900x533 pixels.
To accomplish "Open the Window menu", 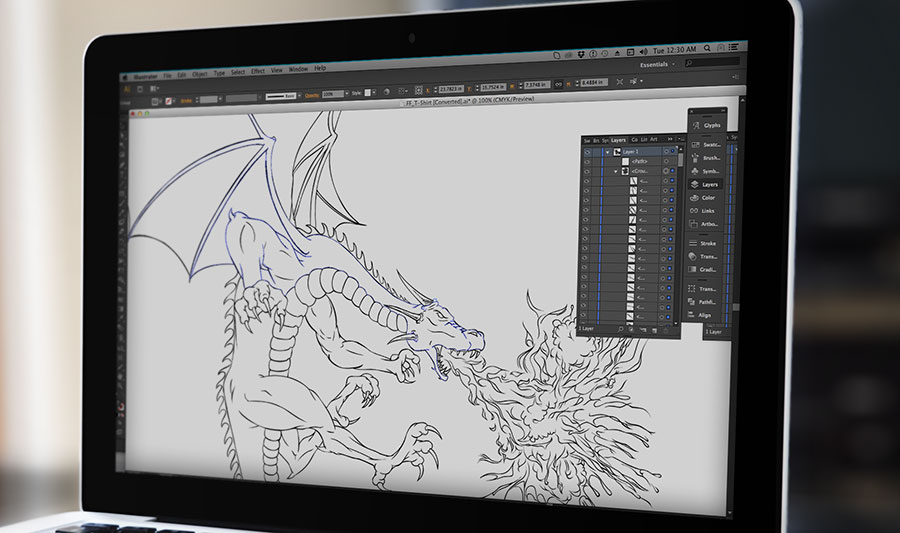I will [298, 69].
